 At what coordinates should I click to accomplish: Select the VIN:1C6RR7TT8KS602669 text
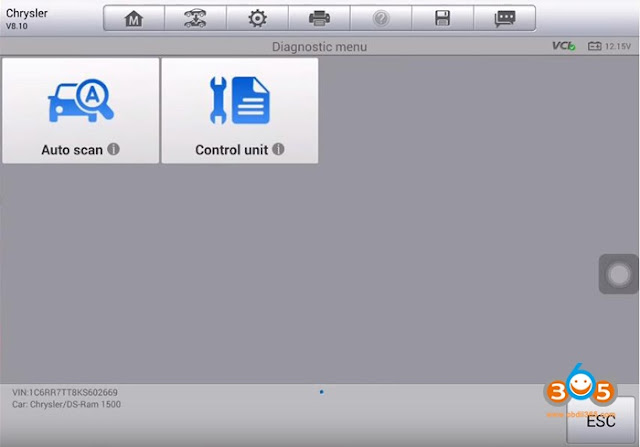[x=65, y=392]
